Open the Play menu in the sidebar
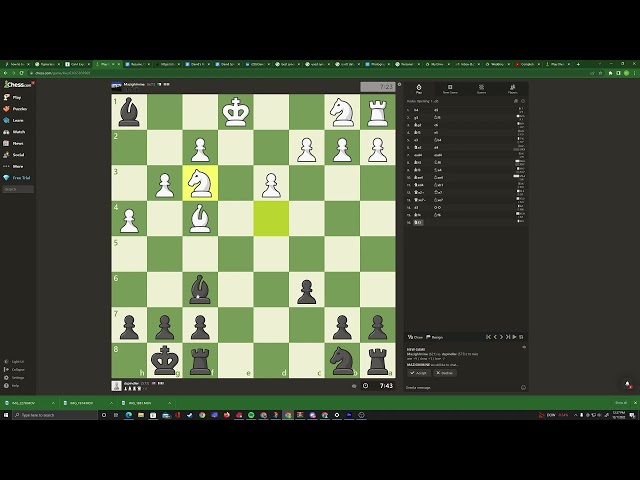The image size is (640, 480). [12, 97]
